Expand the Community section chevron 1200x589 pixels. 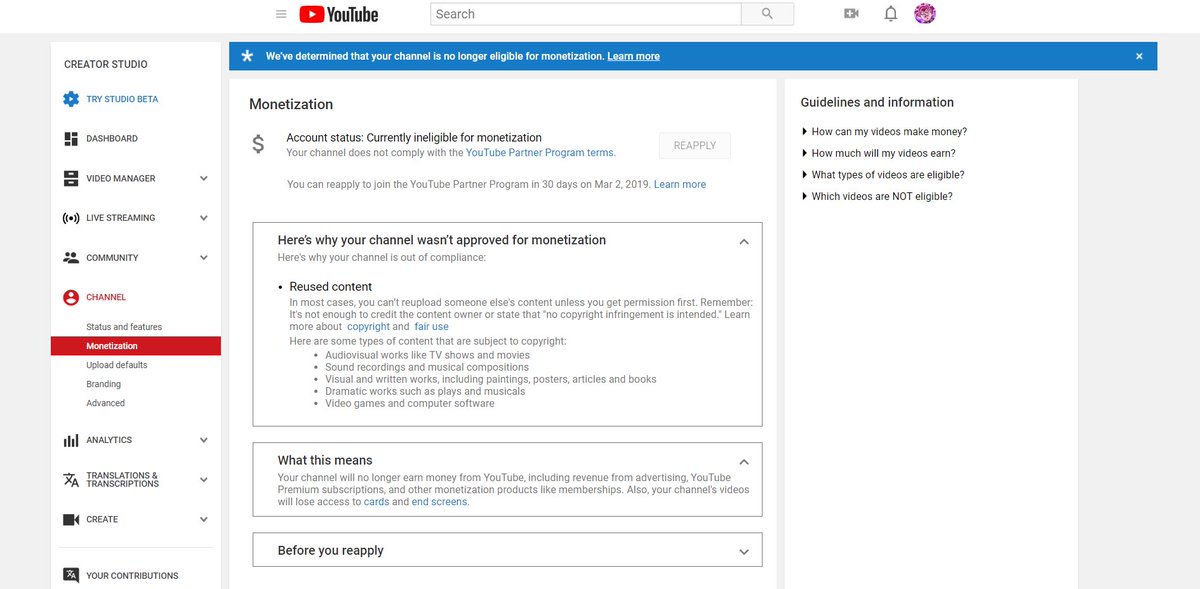point(204,258)
